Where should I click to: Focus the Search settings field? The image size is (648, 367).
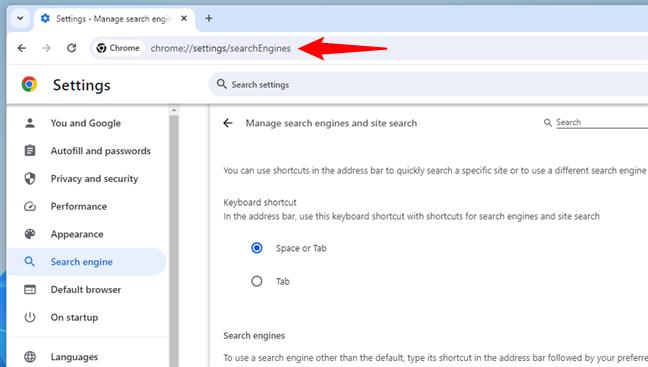coord(428,84)
